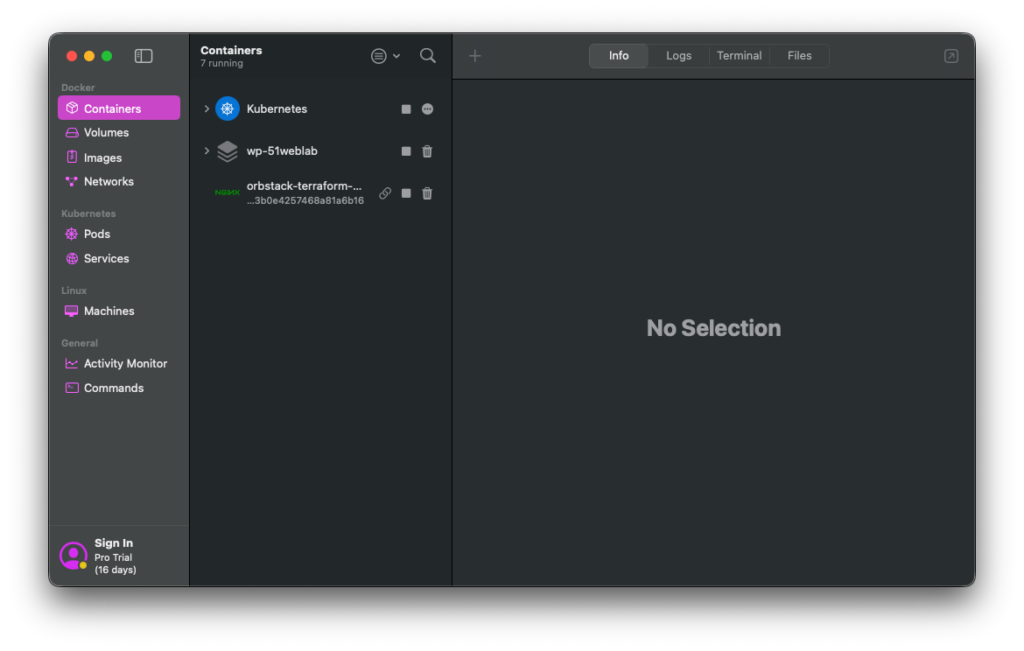Viewport: 1024px width, 651px height.
Task: Stop the wp-51weblab compose project
Action: coord(406,151)
